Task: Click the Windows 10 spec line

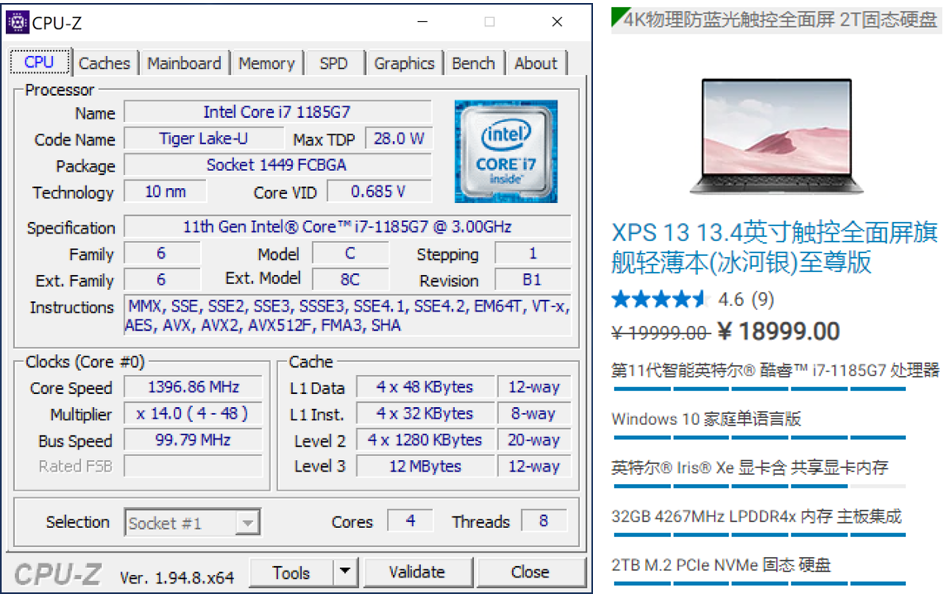Action: [706, 419]
